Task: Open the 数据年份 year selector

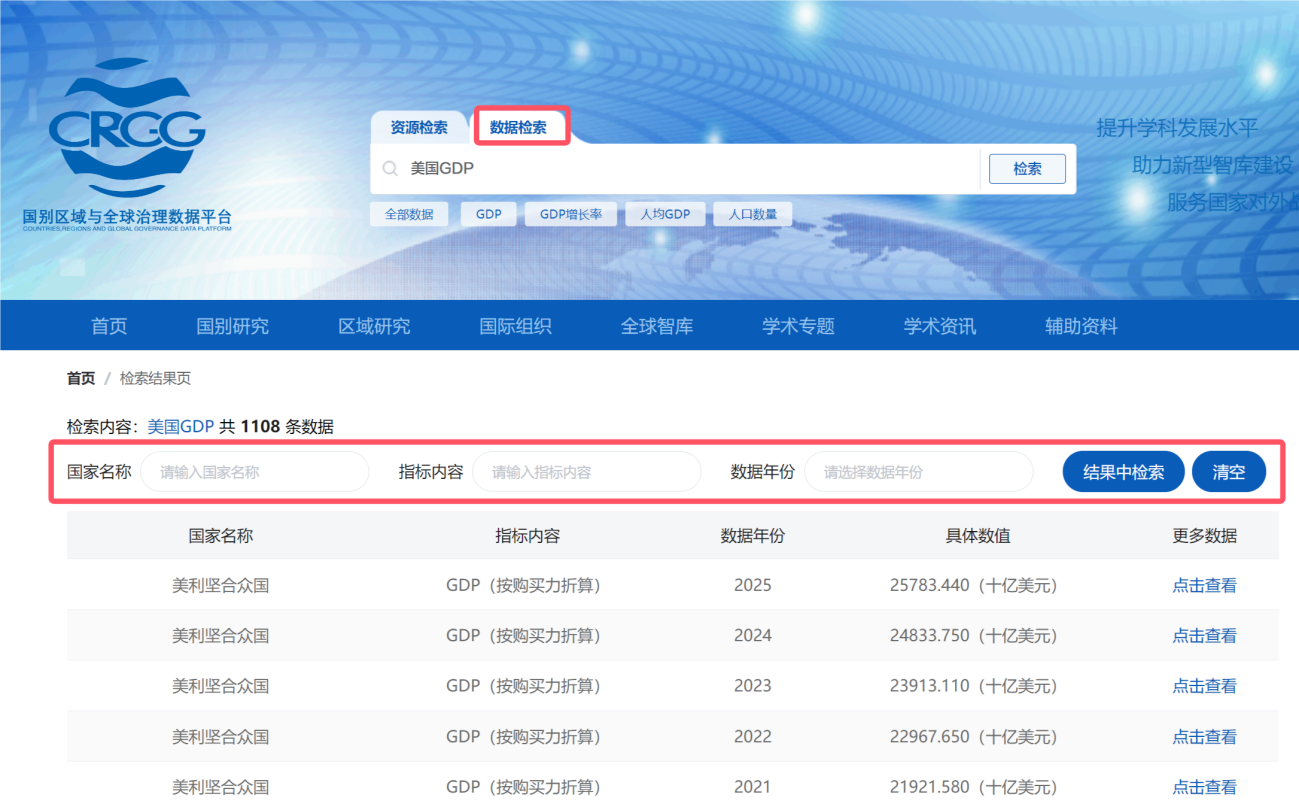Action: pyautogui.click(x=918, y=472)
